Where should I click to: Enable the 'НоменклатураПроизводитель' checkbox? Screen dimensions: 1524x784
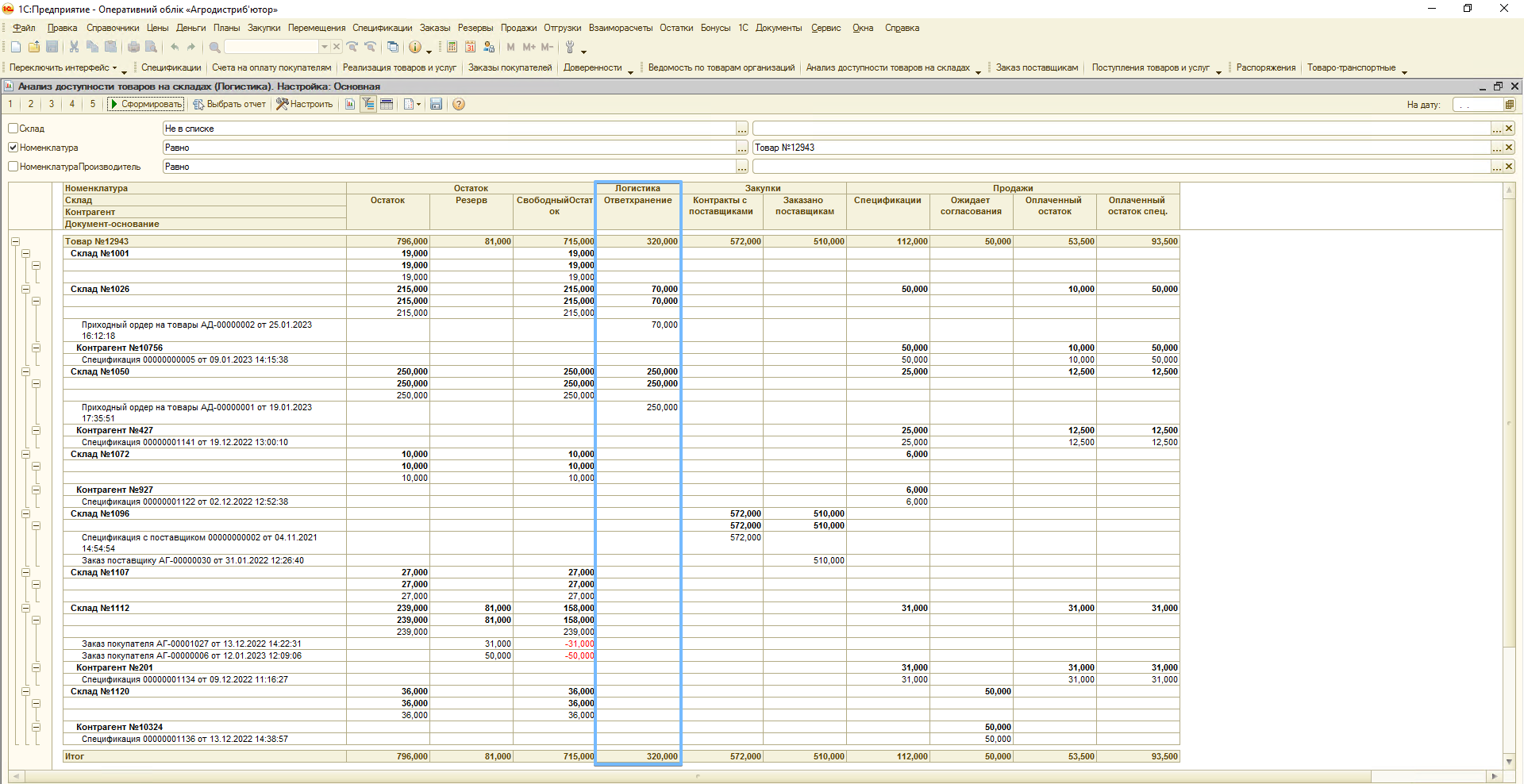click(13, 167)
